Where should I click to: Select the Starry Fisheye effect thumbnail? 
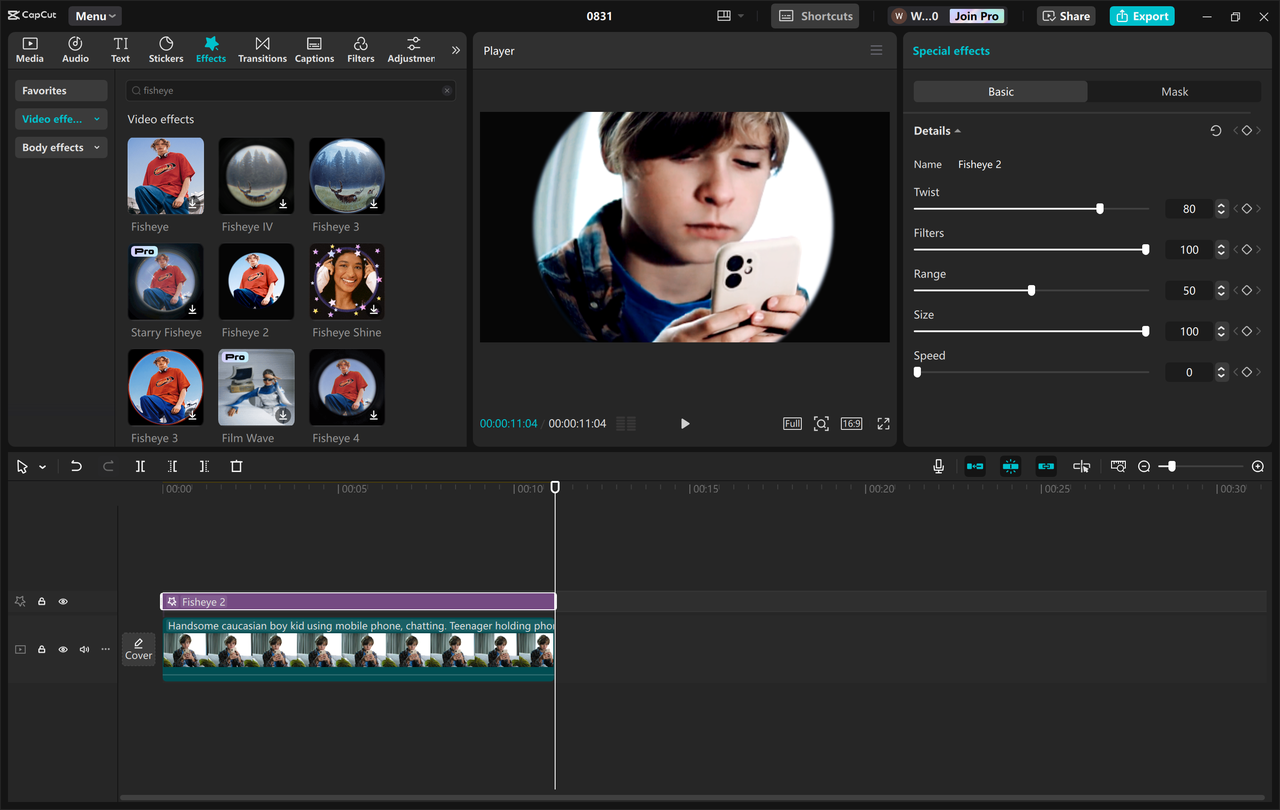click(166, 282)
